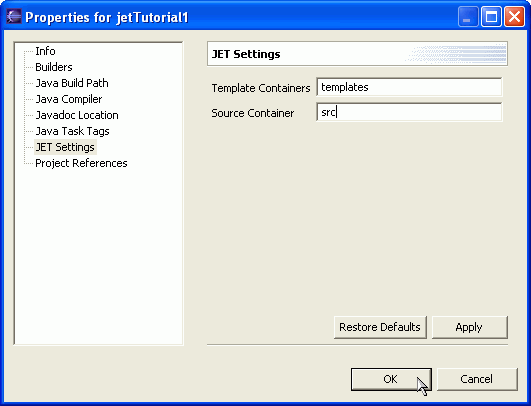Open the Builders properties page
Screen dimensions: 531x406
tap(54, 67)
